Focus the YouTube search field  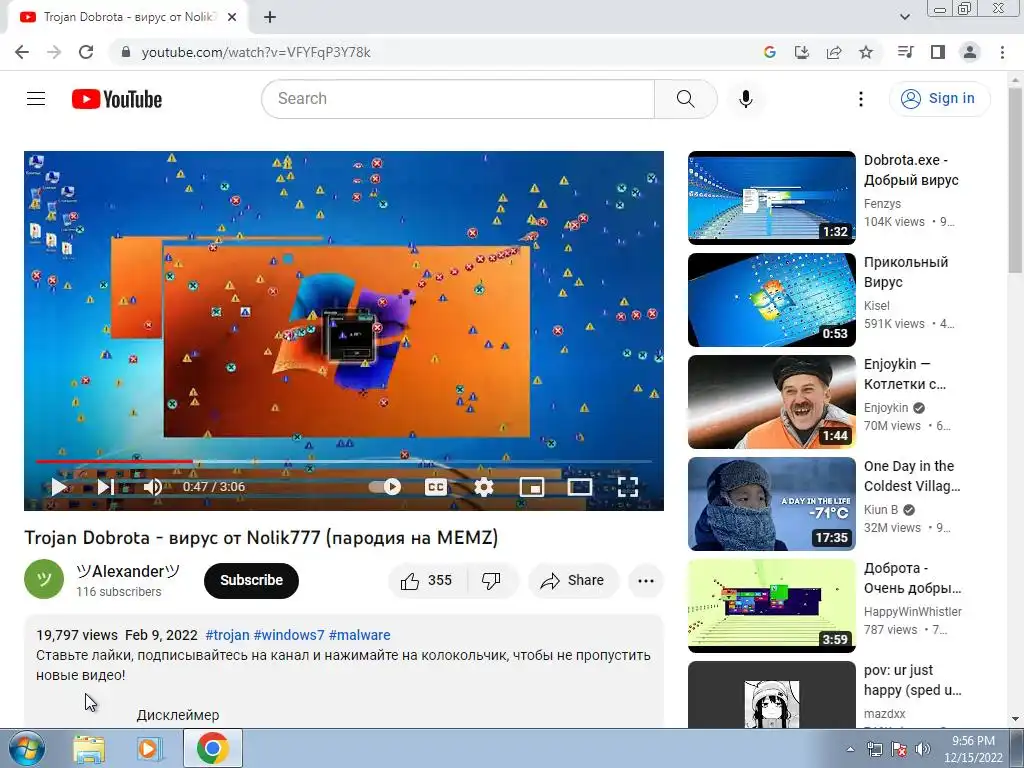point(458,99)
